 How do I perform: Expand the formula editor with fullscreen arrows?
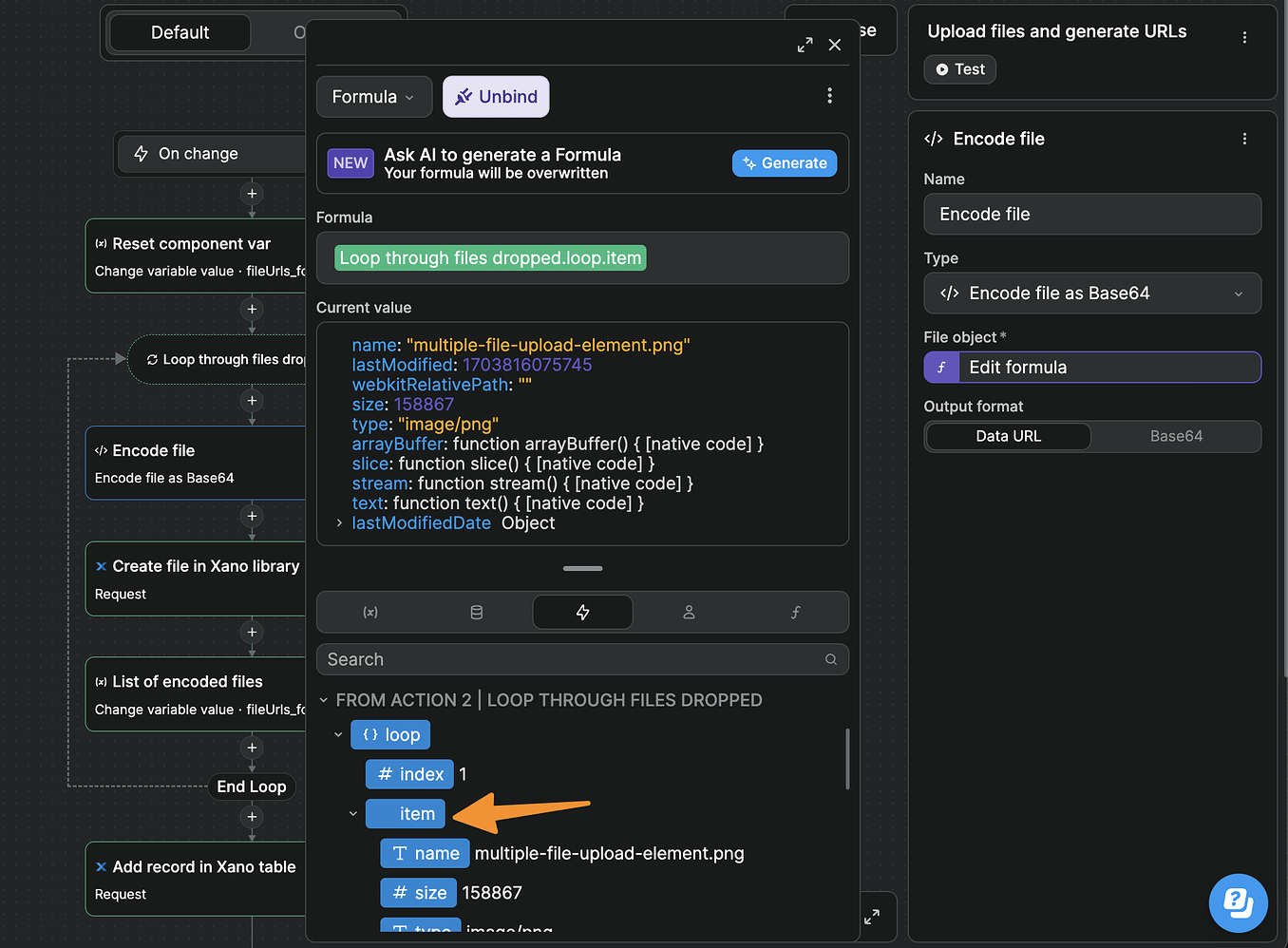tap(805, 44)
